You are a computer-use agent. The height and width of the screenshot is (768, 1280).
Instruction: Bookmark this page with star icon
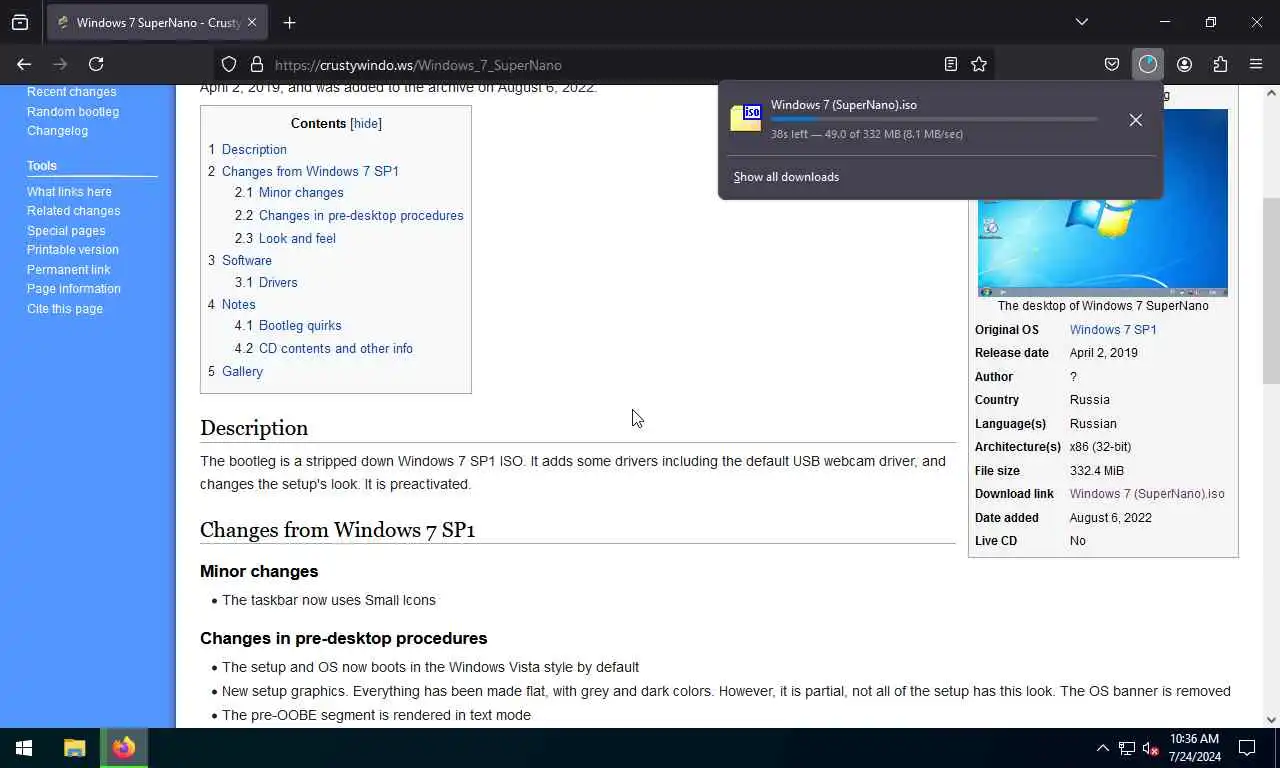[979, 64]
